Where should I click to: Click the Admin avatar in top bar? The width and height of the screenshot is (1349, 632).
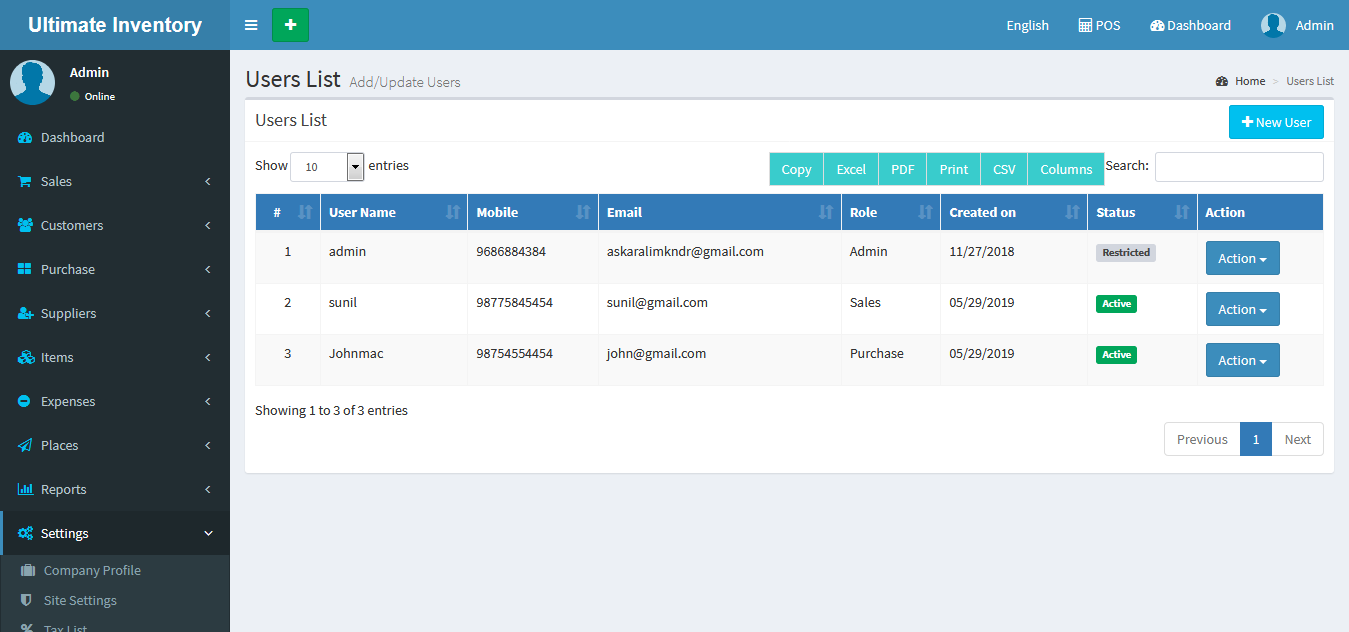point(1273,25)
